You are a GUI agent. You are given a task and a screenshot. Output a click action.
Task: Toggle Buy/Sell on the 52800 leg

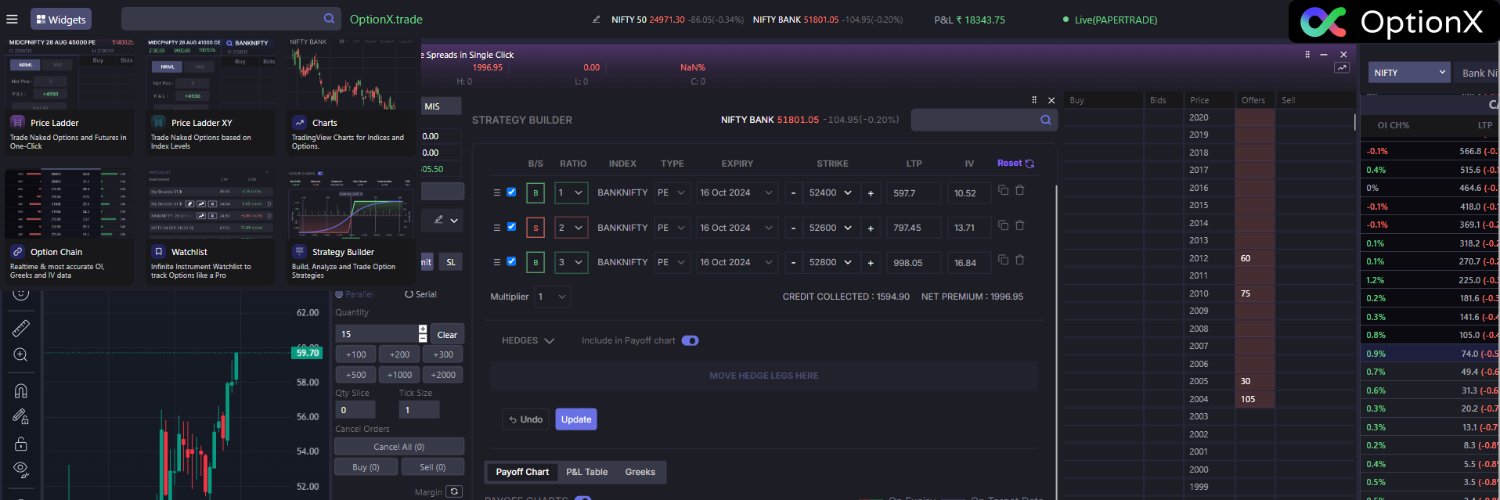(x=535, y=263)
